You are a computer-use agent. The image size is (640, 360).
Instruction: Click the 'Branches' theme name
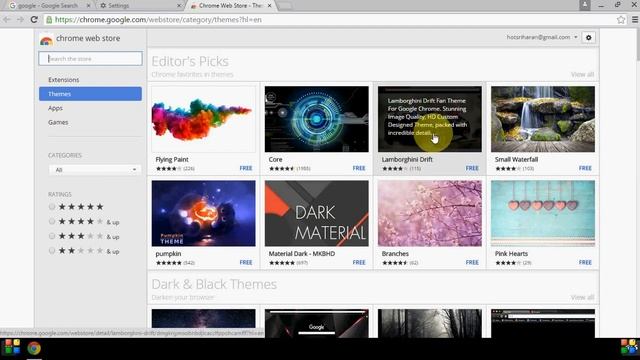click(395, 253)
